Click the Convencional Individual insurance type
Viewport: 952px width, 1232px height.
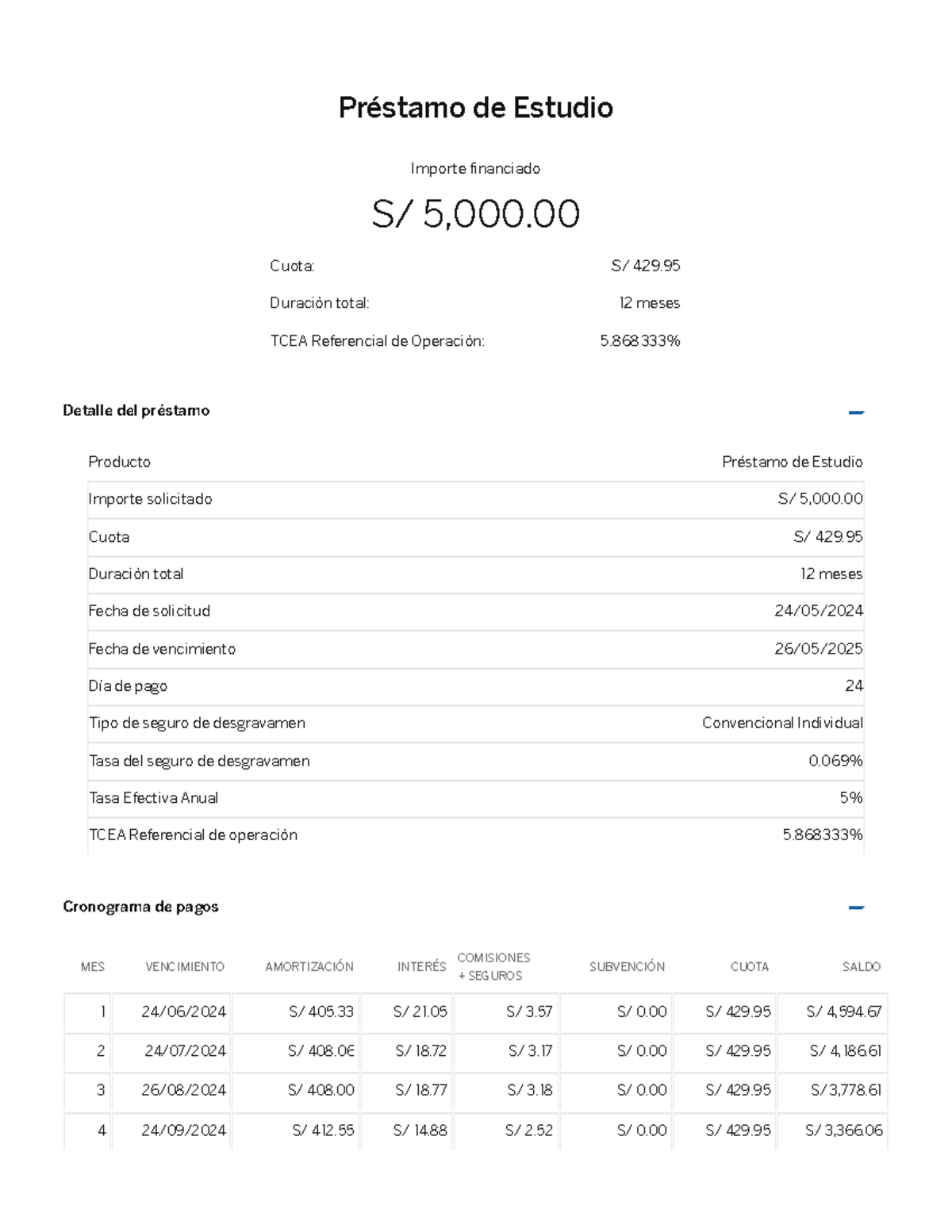point(782,723)
